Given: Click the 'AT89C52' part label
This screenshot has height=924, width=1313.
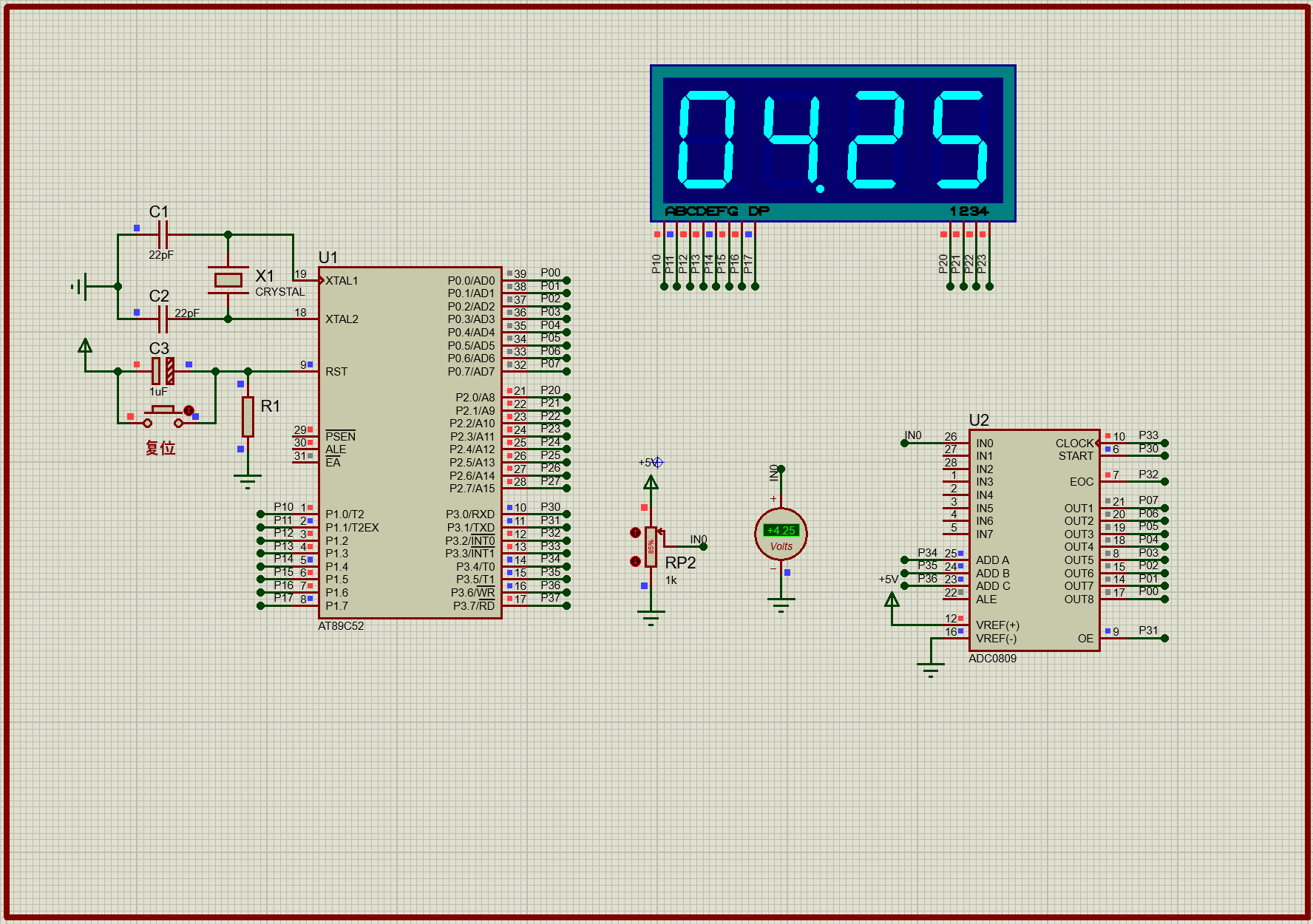Looking at the screenshot, I should (x=341, y=626).
